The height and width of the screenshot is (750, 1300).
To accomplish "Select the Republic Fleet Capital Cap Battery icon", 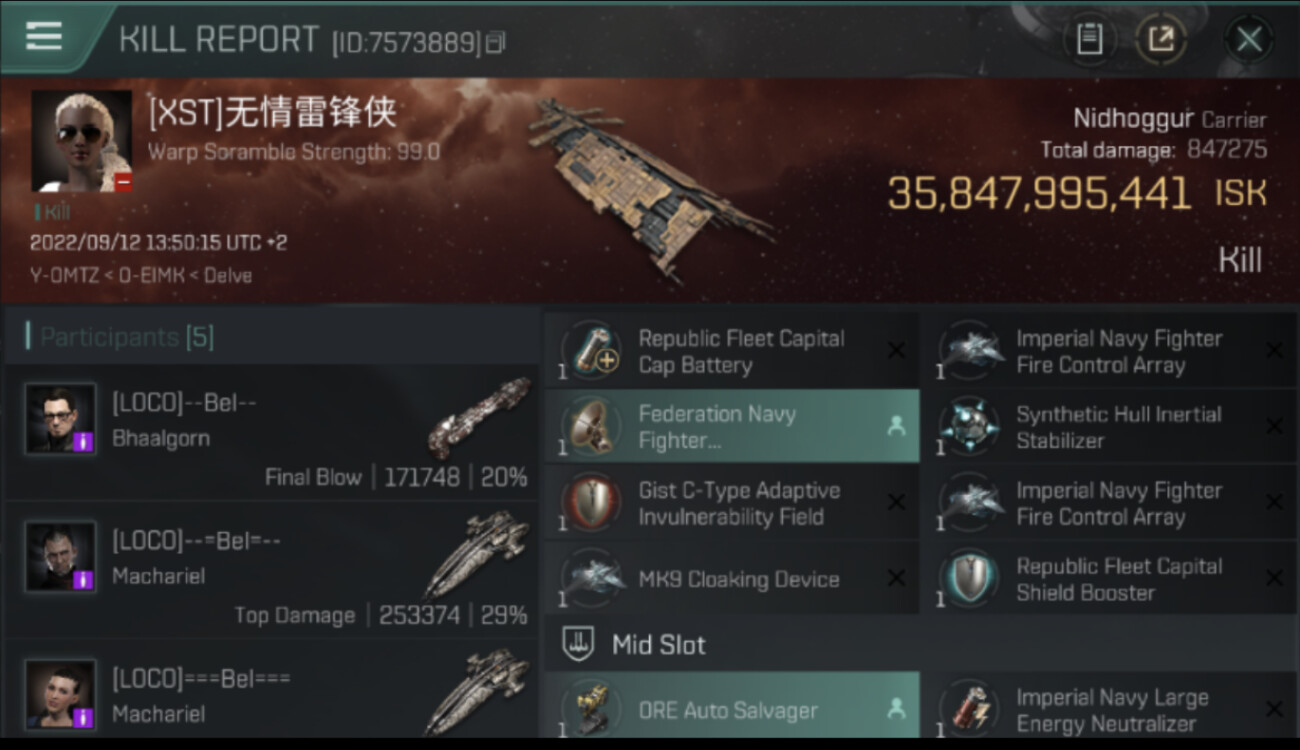I will tap(590, 351).
